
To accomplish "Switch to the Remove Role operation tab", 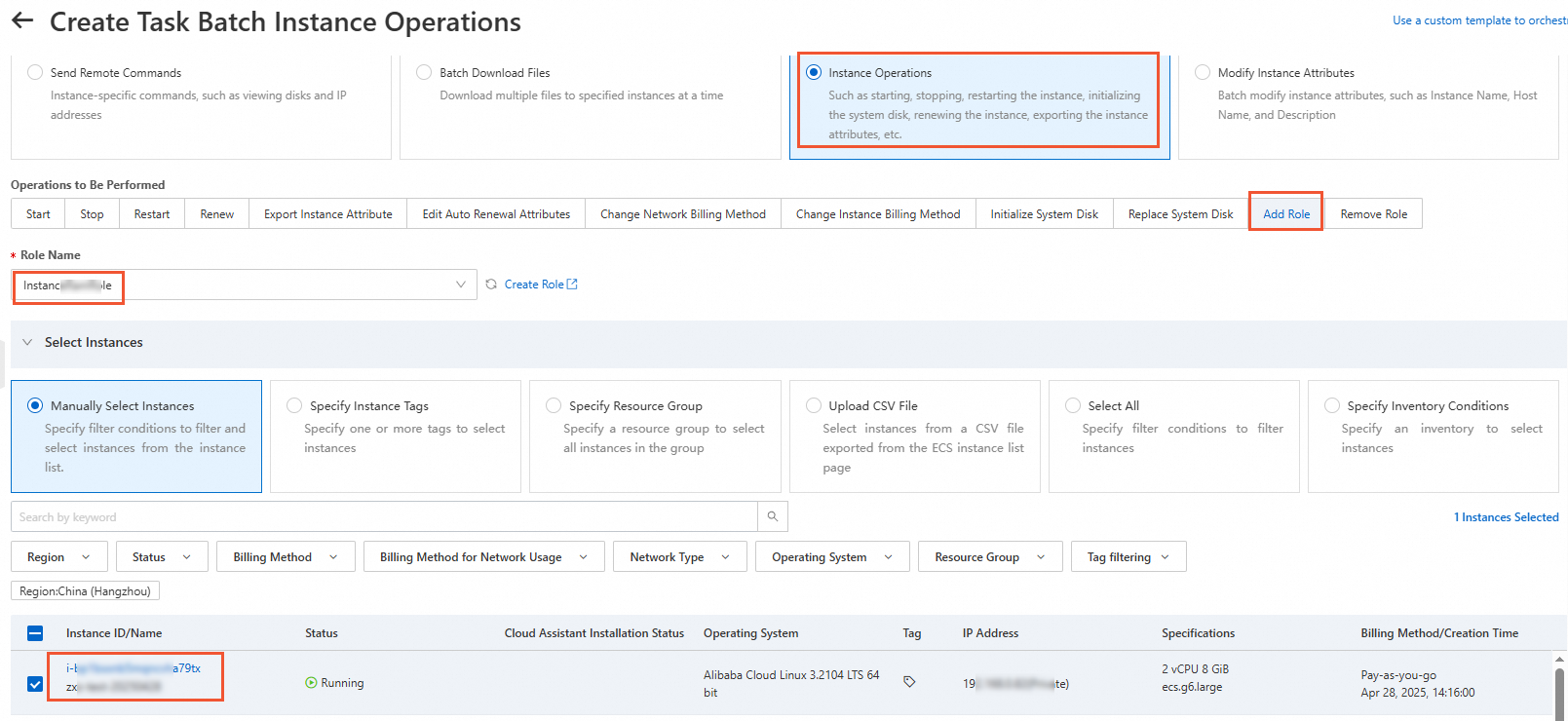I will [x=1373, y=214].
